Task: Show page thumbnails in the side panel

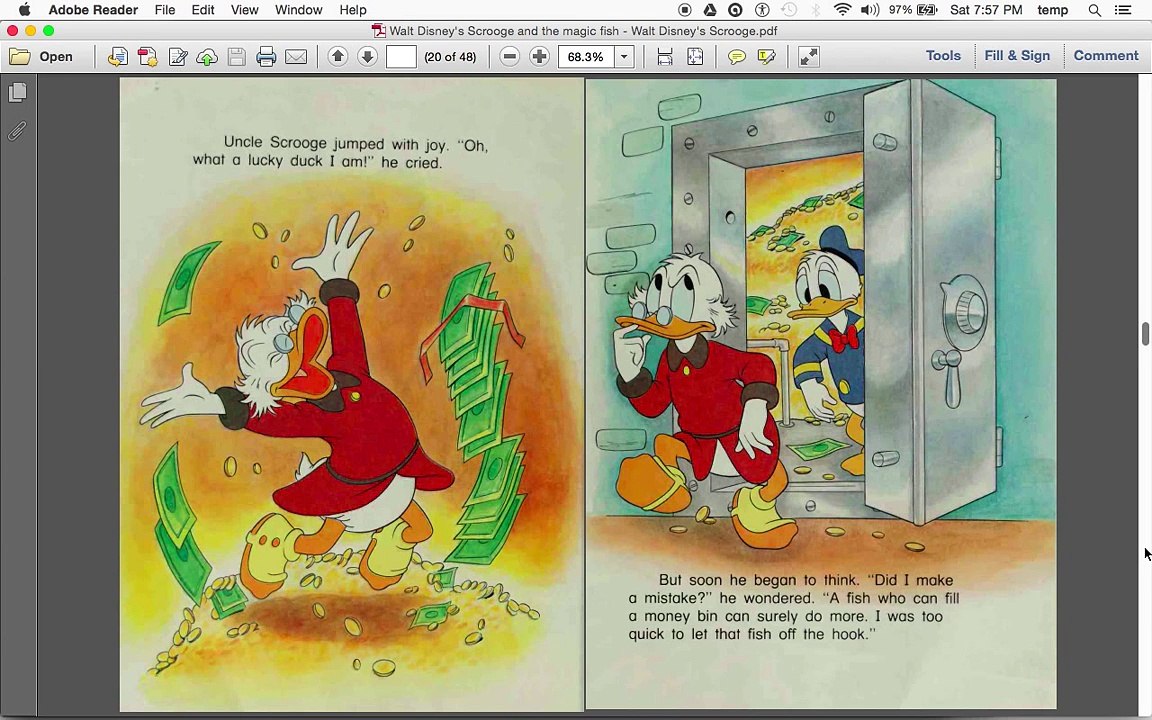Action: [x=18, y=92]
